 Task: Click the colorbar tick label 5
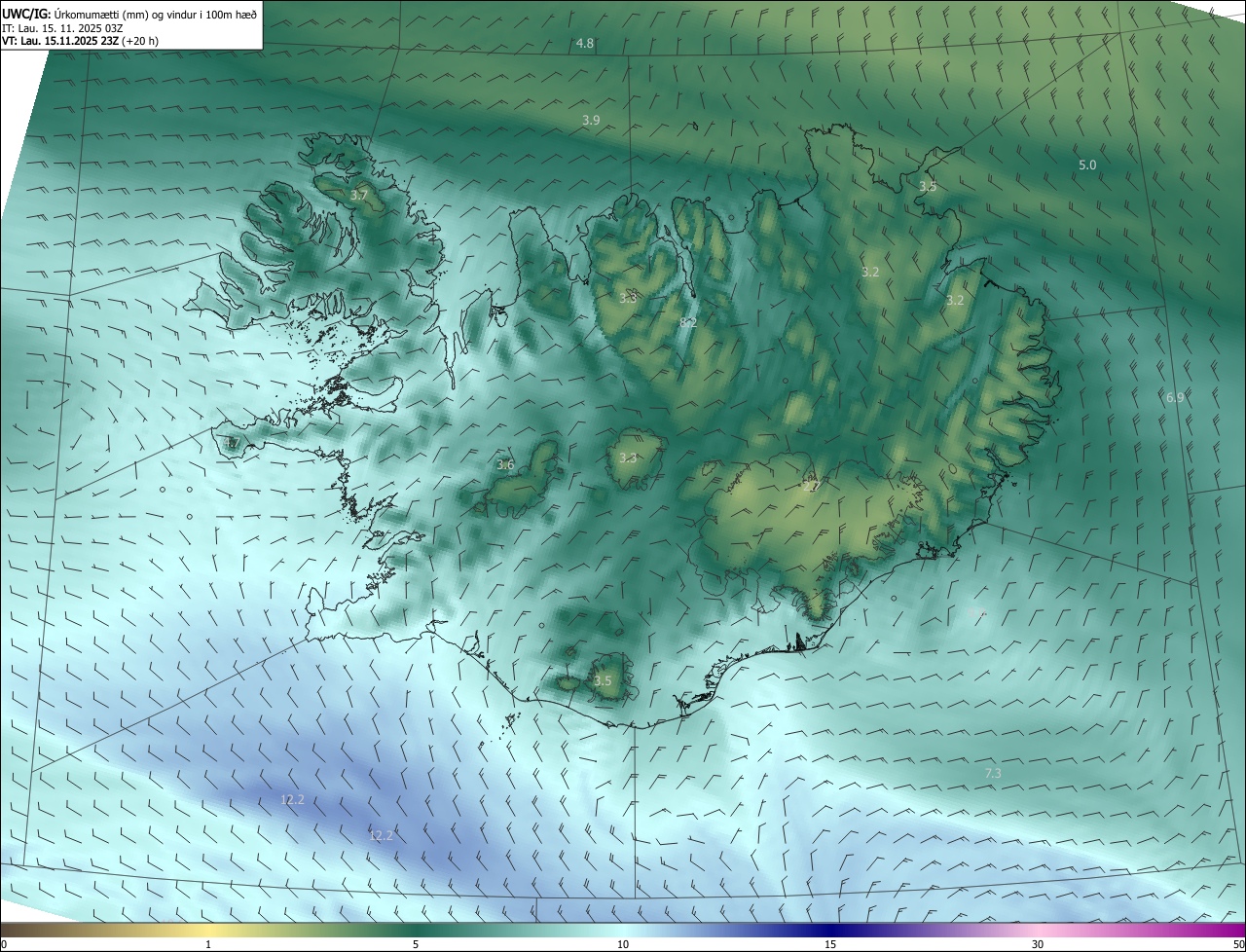416,944
